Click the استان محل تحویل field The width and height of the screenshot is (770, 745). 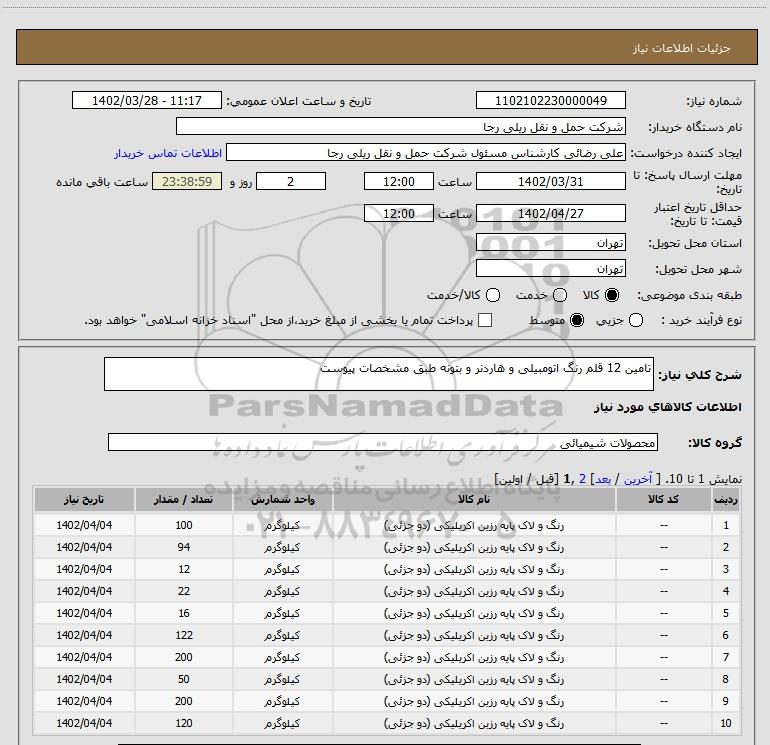point(550,242)
